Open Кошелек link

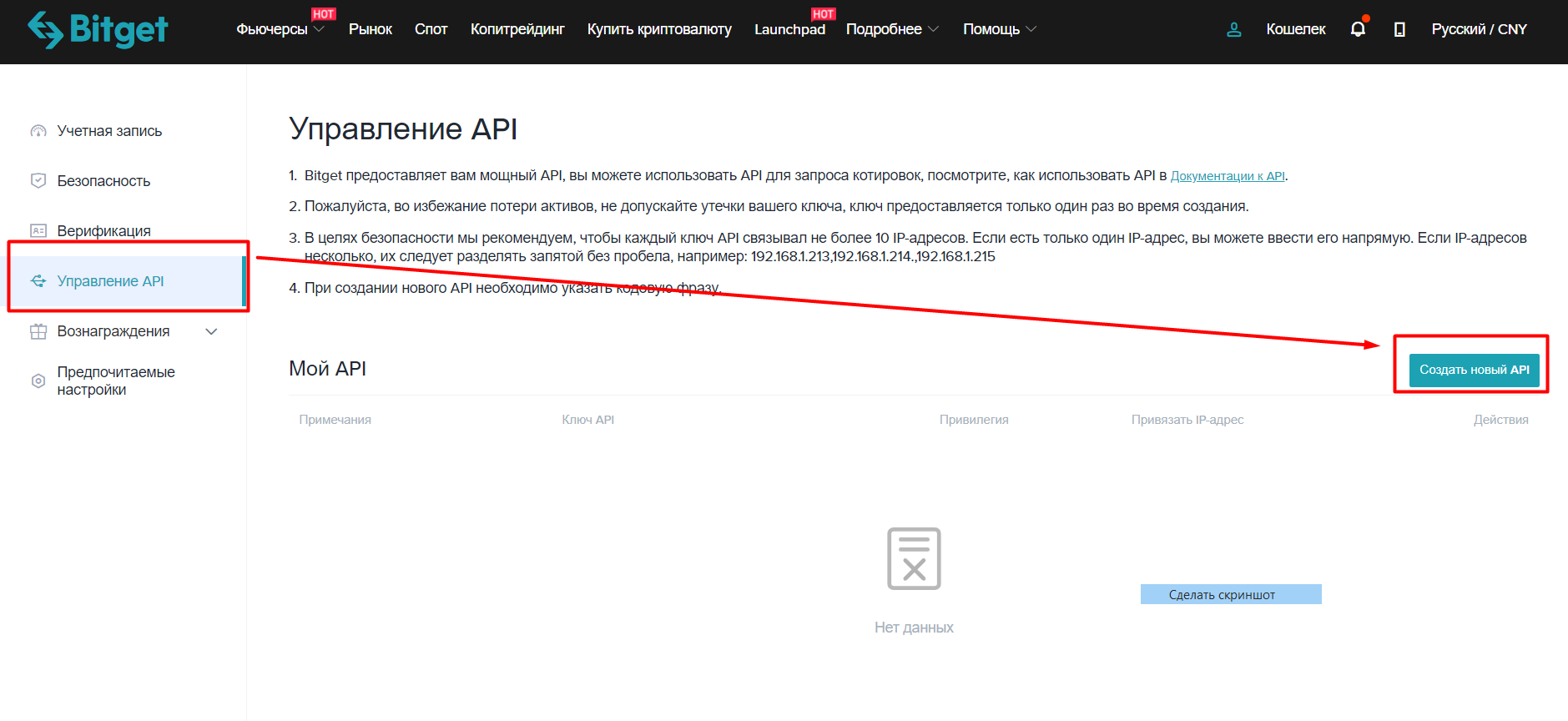tap(1296, 29)
